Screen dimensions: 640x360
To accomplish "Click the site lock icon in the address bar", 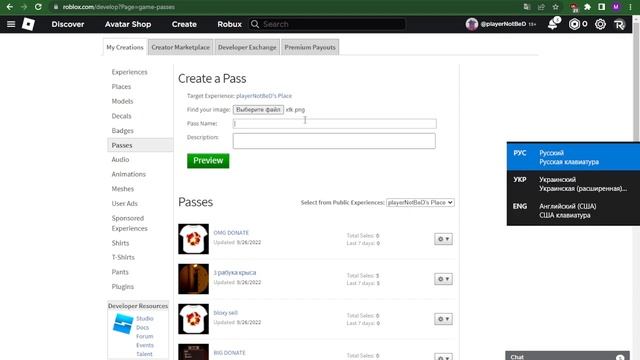I will tap(56, 7).
